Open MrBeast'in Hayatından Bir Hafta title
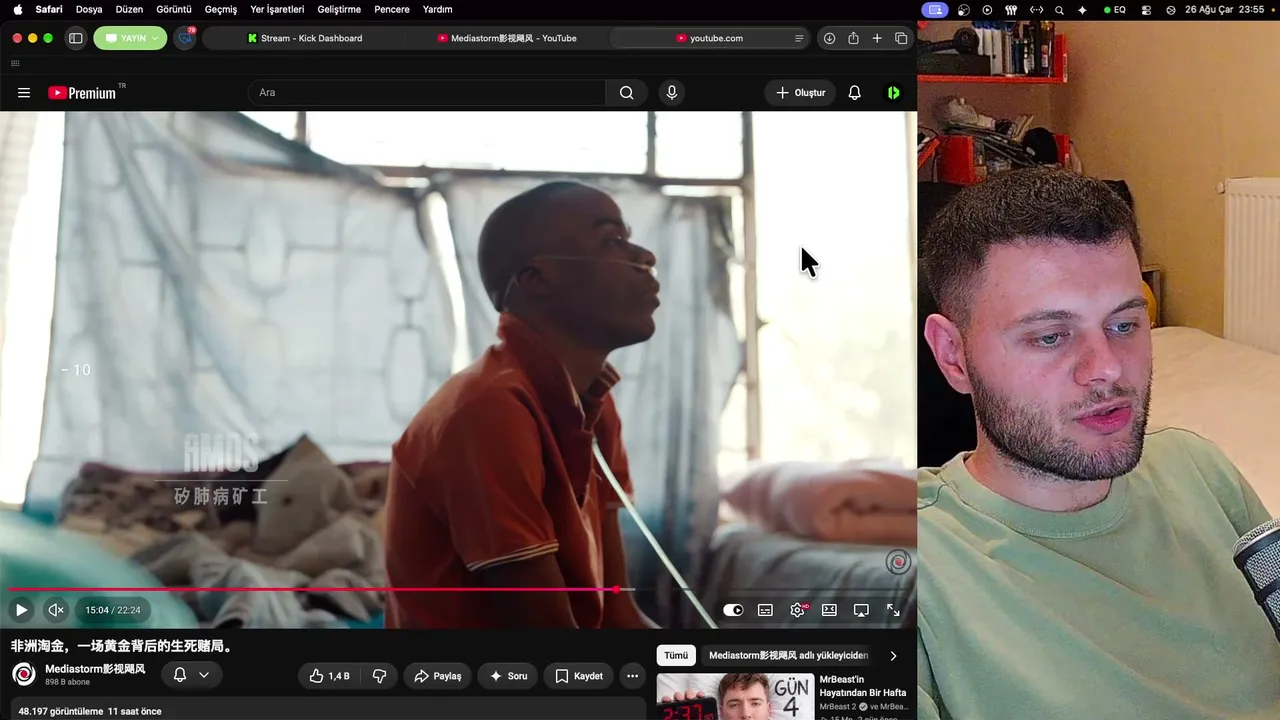The width and height of the screenshot is (1280, 720). [x=863, y=686]
